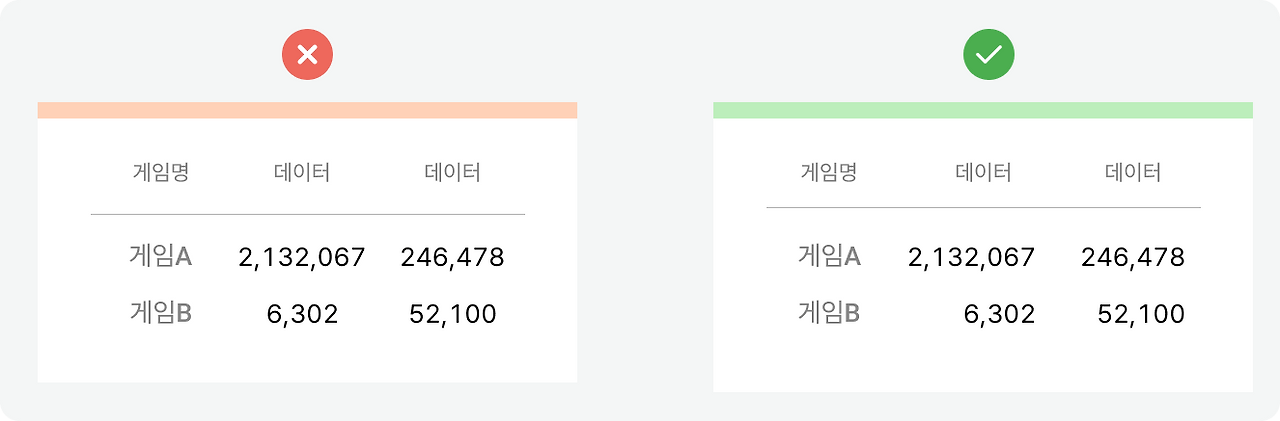Click first 데이터 column header in the checkmark table
This screenshot has height=421, width=1280.
point(984,173)
